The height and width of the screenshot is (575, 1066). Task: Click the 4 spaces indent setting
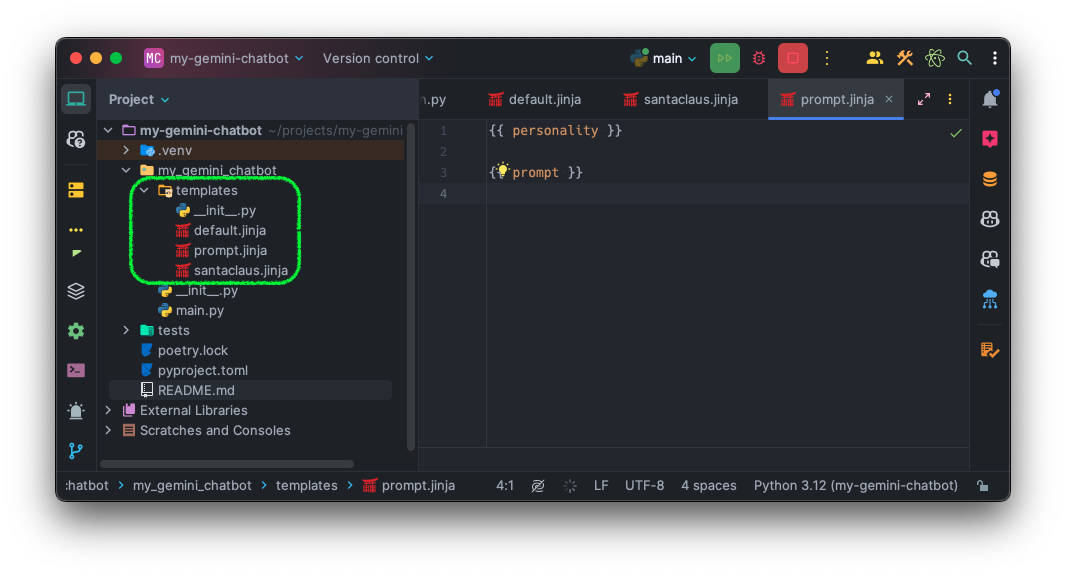(x=708, y=485)
